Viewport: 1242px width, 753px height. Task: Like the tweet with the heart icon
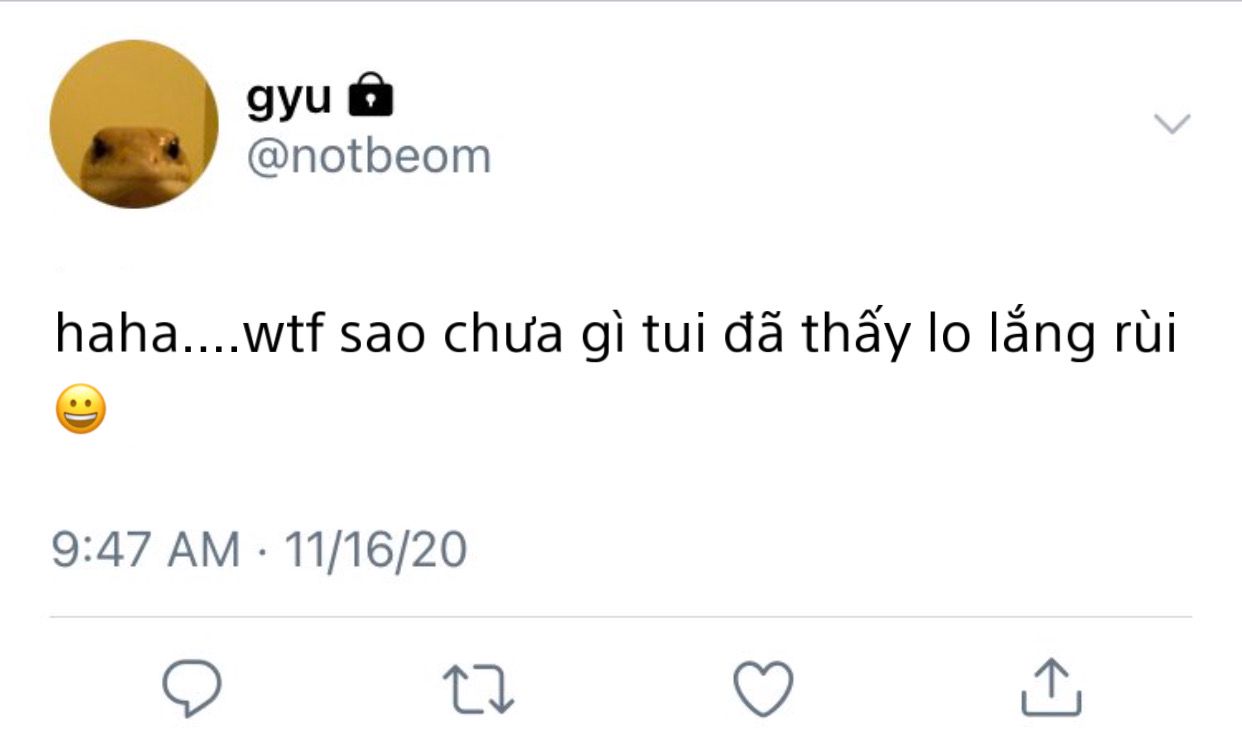764,688
